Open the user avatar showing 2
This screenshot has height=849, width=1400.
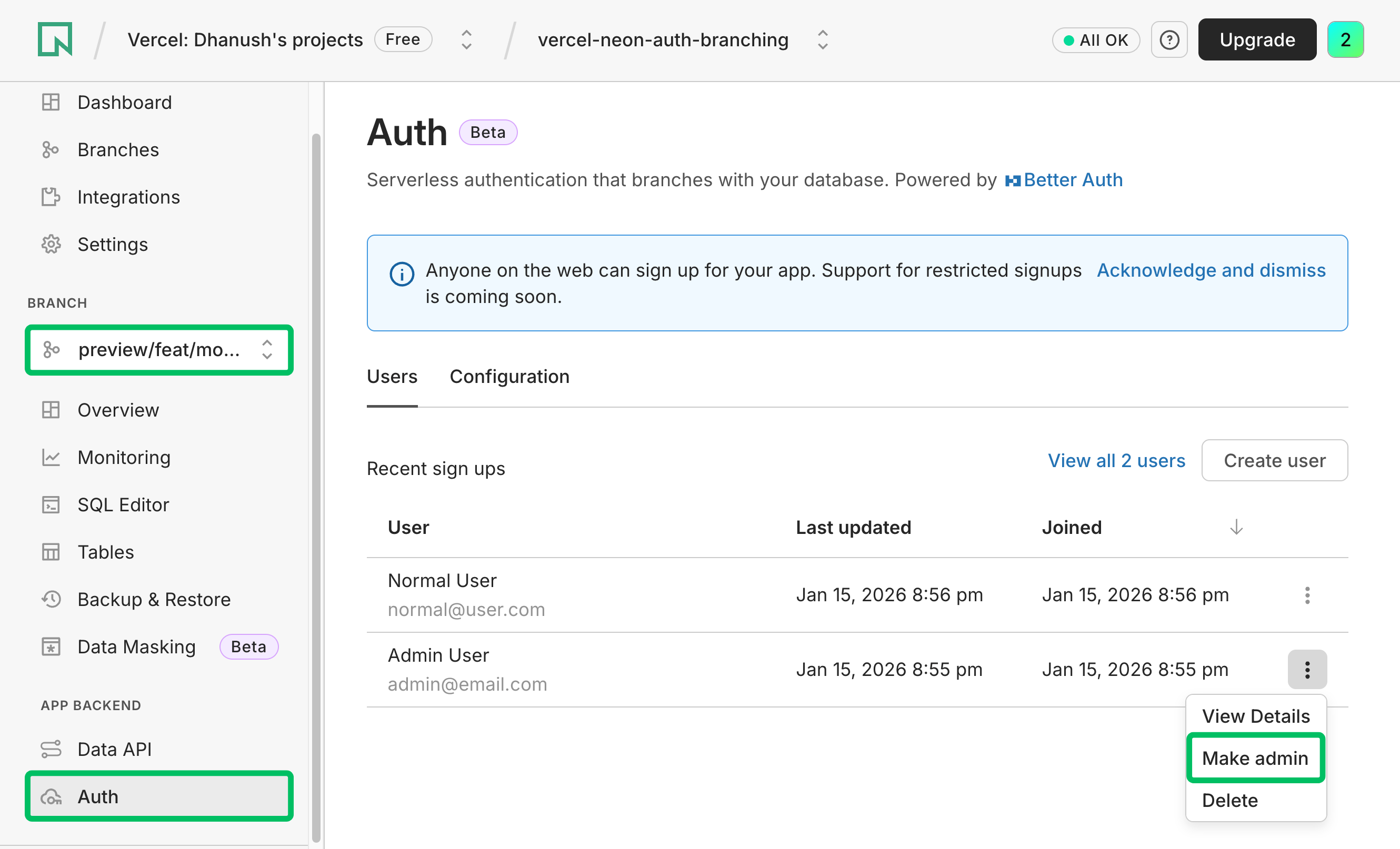(x=1345, y=40)
